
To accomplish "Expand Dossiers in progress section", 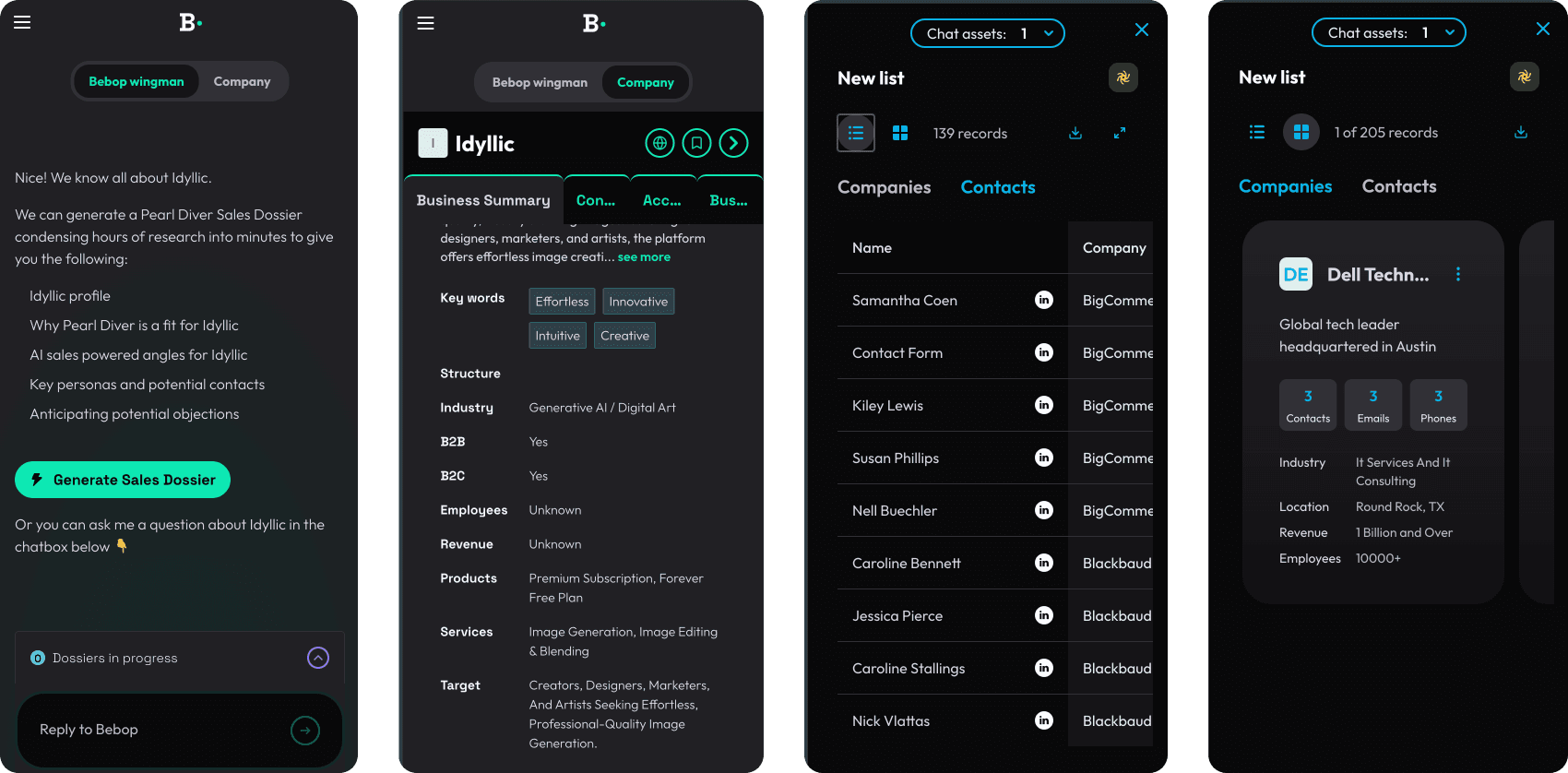I will tap(318, 658).
